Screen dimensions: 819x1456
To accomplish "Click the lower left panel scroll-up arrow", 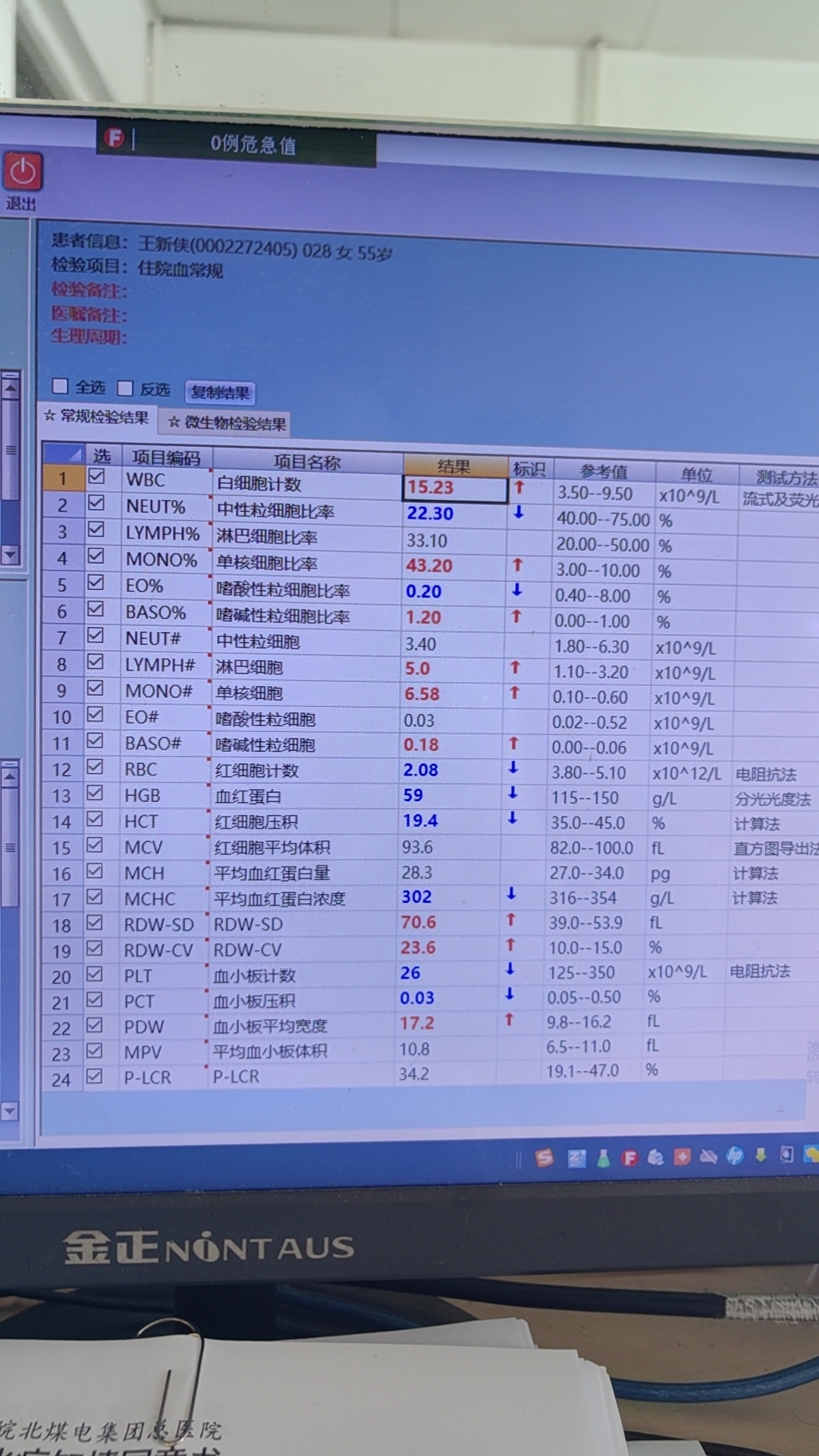I will click(x=10, y=776).
